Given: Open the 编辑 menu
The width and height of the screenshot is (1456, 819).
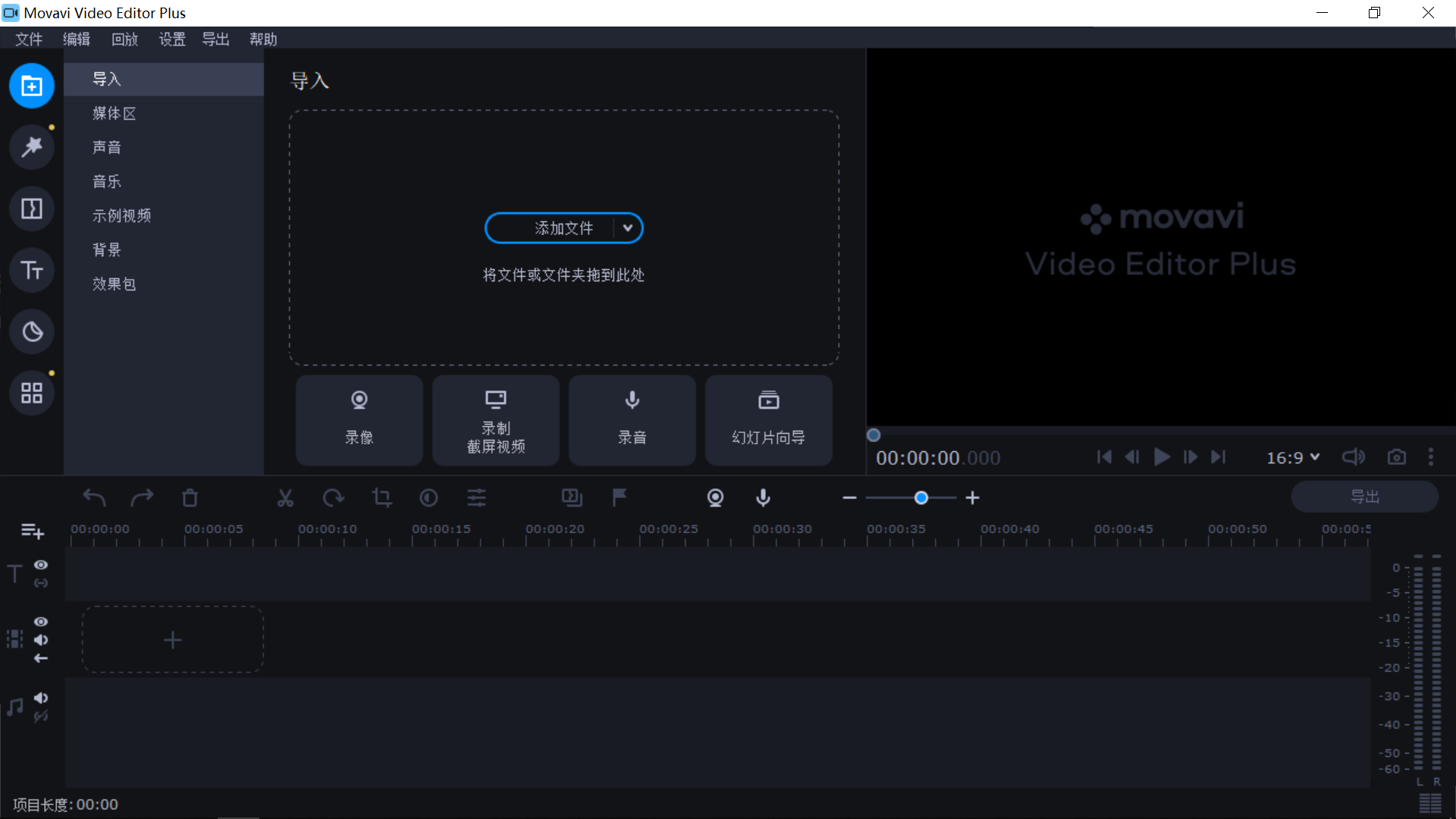Looking at the screenshot, I should pyautogui.click(x=77, y=39).
